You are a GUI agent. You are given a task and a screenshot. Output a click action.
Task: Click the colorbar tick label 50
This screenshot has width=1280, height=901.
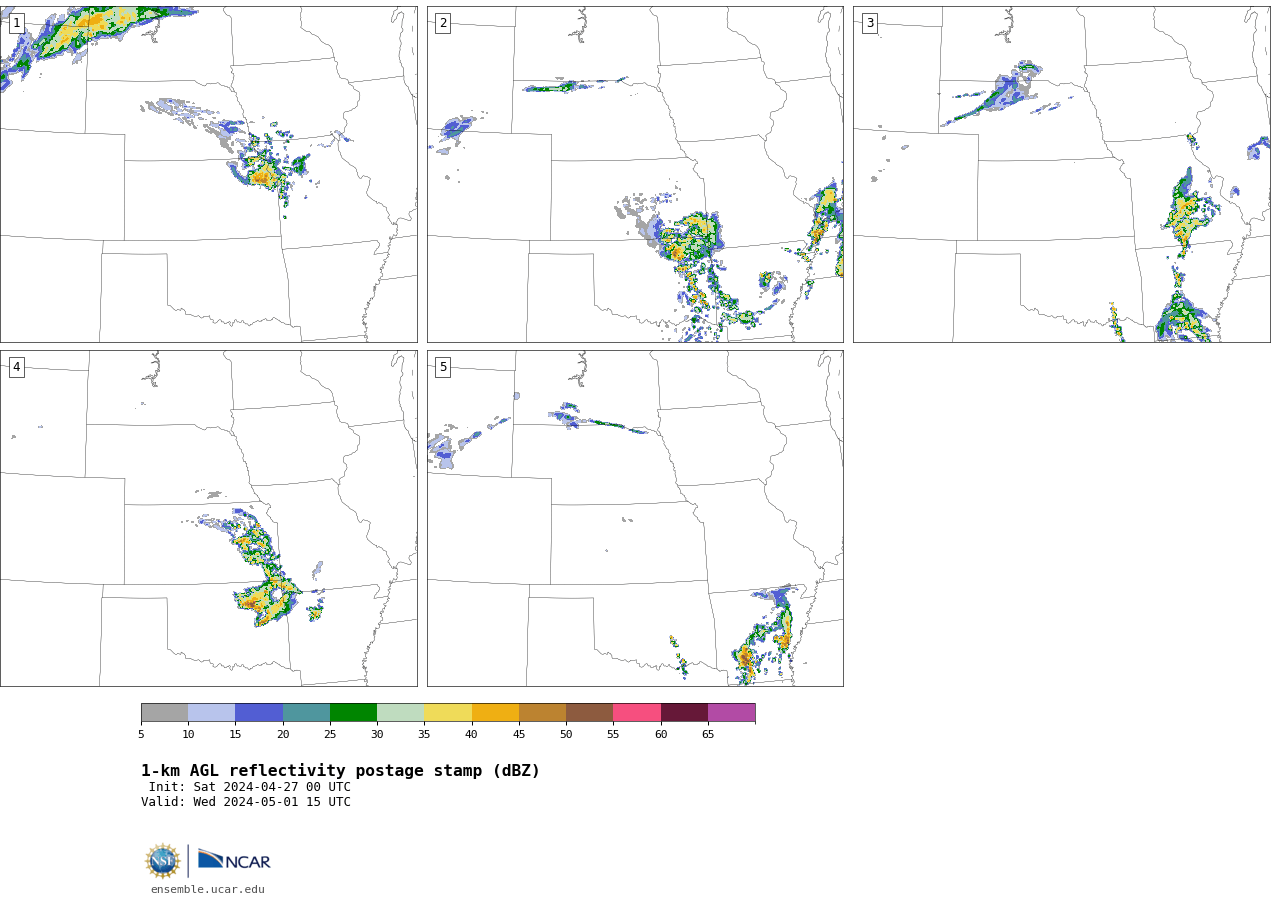point(566,735)
